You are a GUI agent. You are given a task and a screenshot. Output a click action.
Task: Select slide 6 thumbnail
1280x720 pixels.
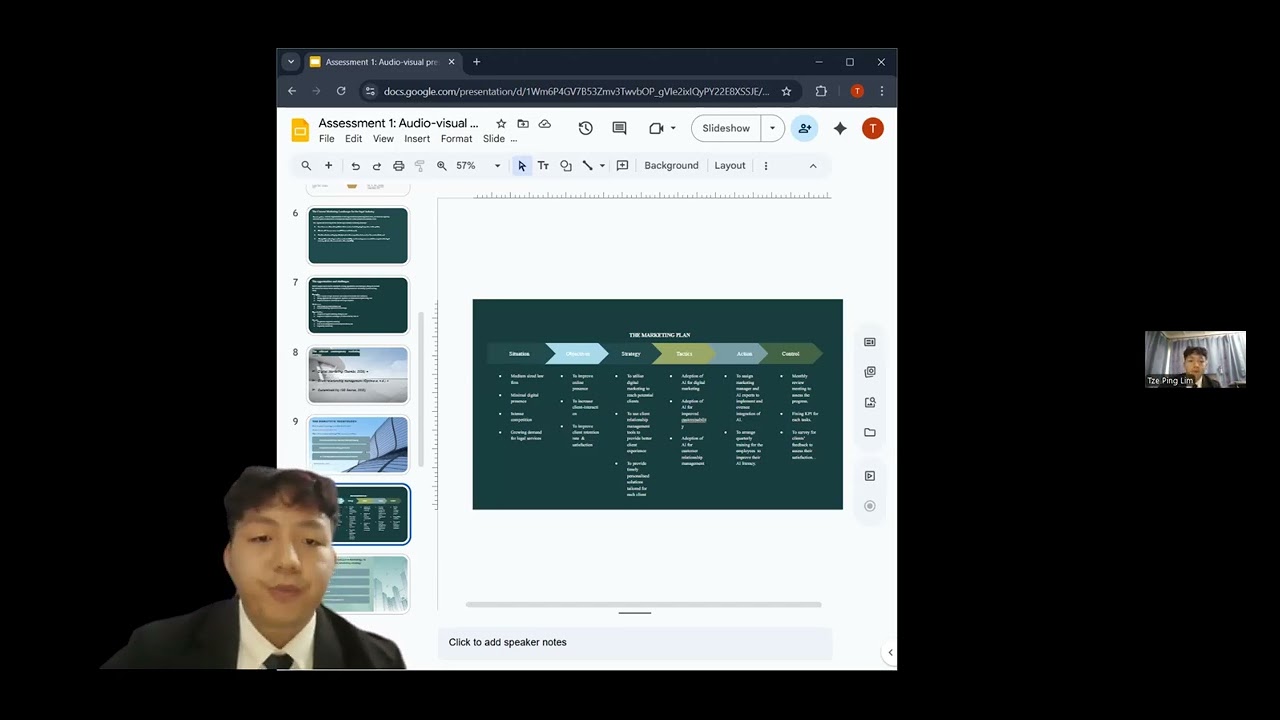coord(358,235)
